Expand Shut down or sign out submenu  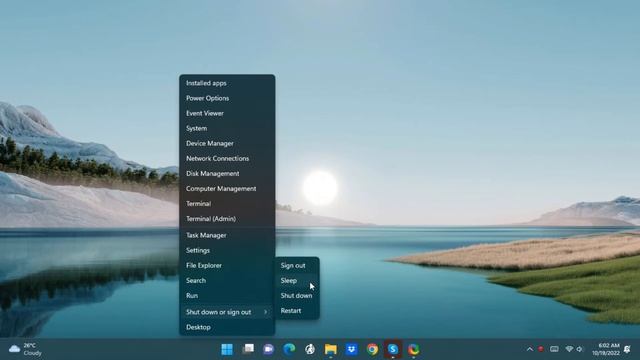[227, 312]
